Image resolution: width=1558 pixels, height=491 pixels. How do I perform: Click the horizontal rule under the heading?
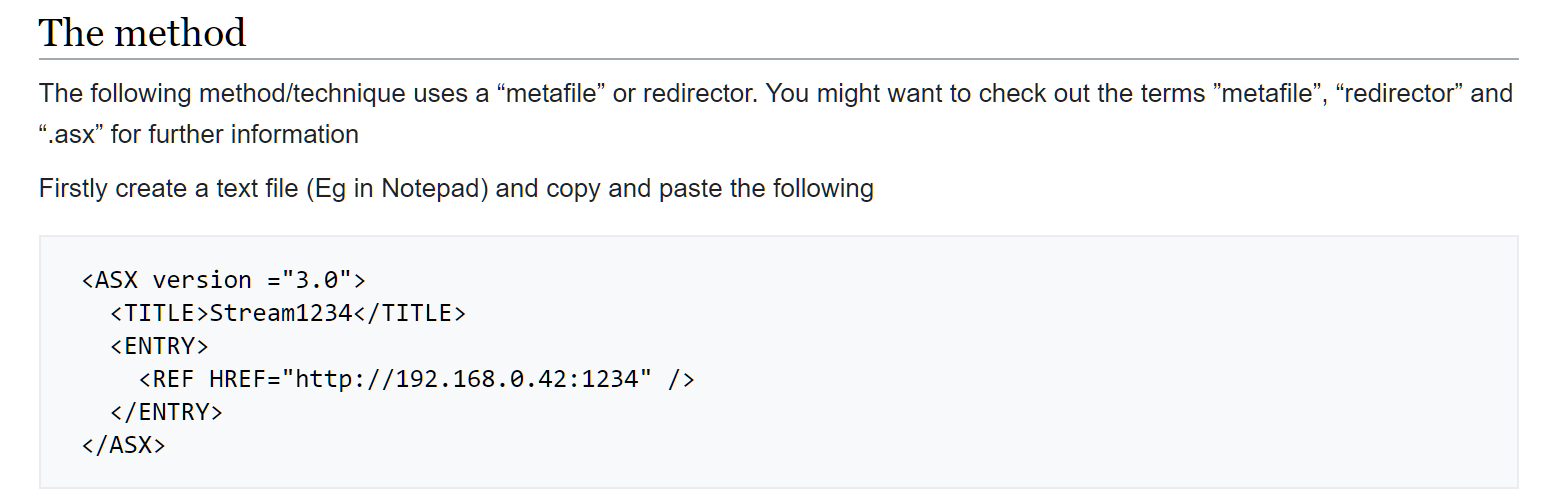point(778,59)
